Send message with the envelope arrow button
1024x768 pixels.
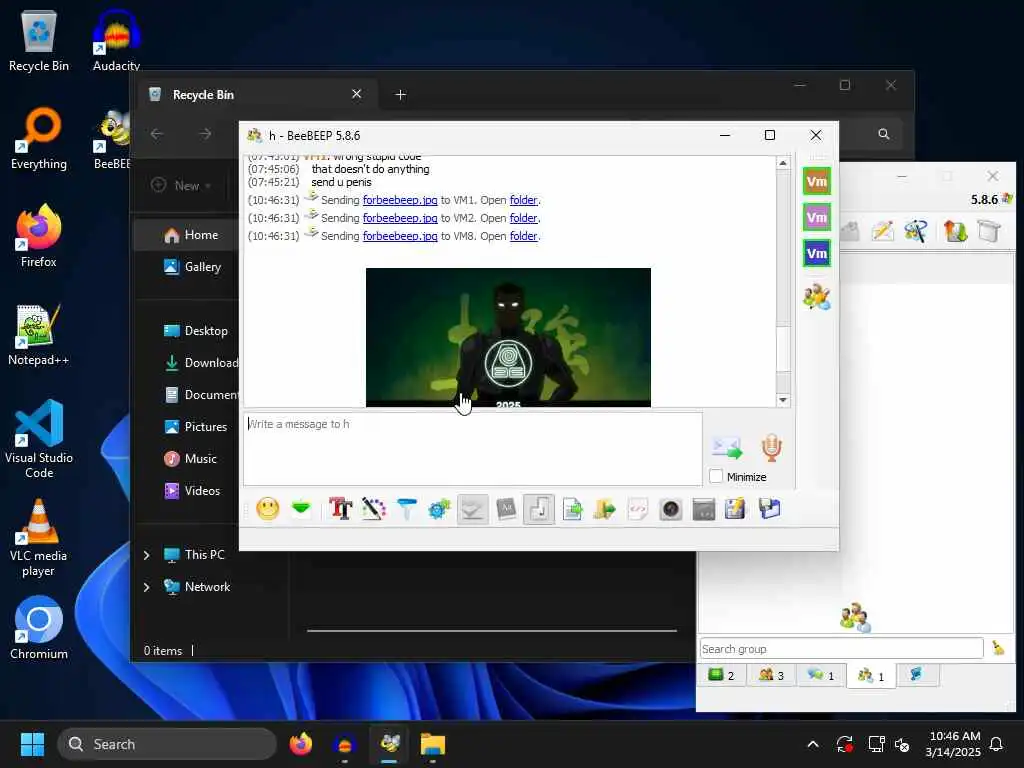(727, 448)
